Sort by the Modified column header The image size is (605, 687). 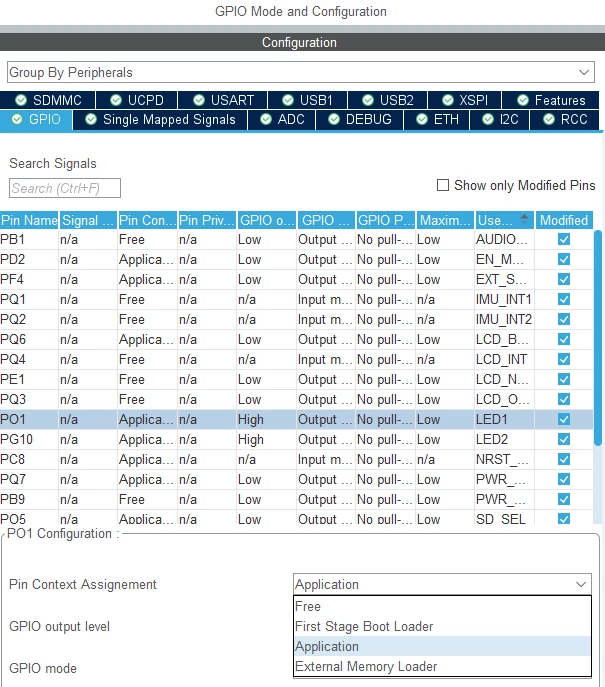564,220
